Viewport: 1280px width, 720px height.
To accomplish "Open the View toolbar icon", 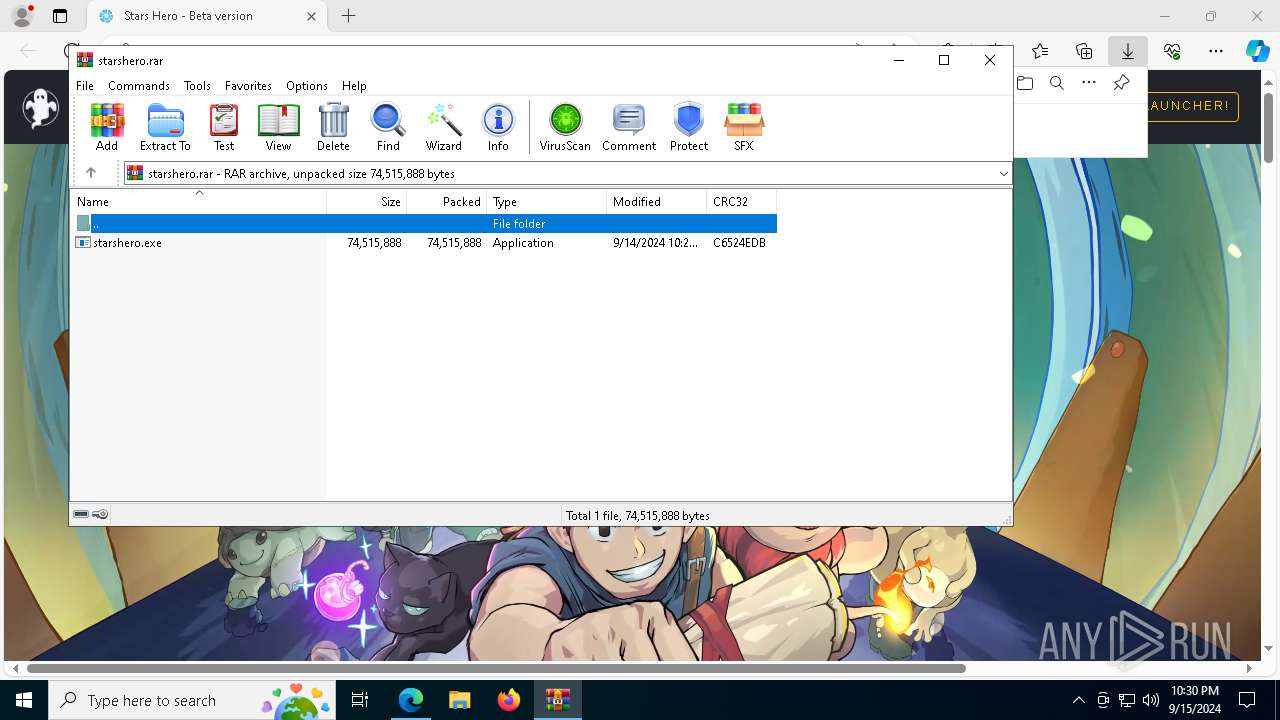I will pos(278,127).
